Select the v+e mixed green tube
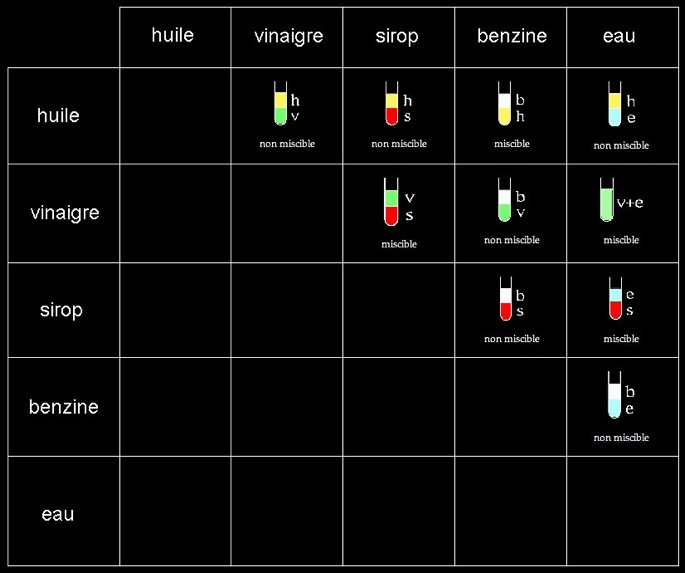685x573 pixels. (607, 200)
